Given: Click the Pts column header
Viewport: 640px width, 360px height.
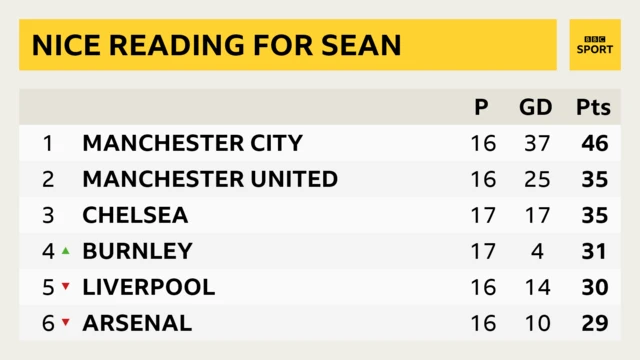Looking at the screenshot, I should pyautogui.click(x=593, y=107).
